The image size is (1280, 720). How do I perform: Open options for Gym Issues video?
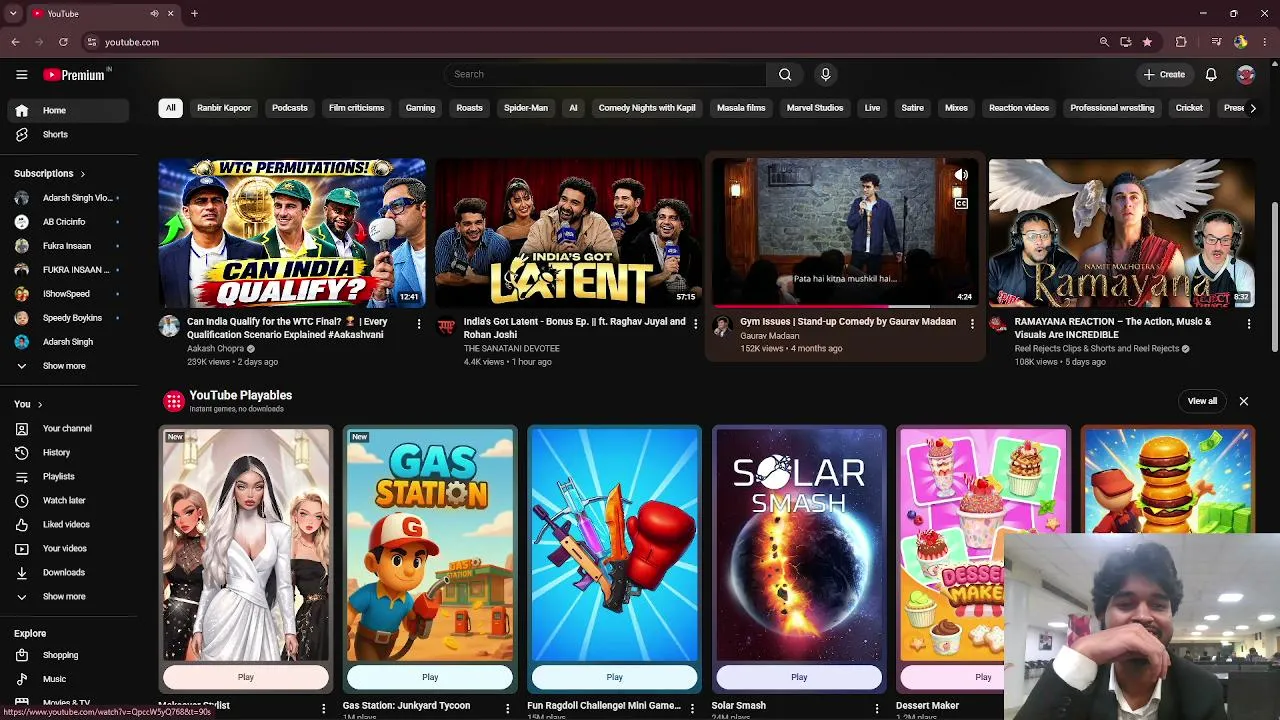(972, 324)
